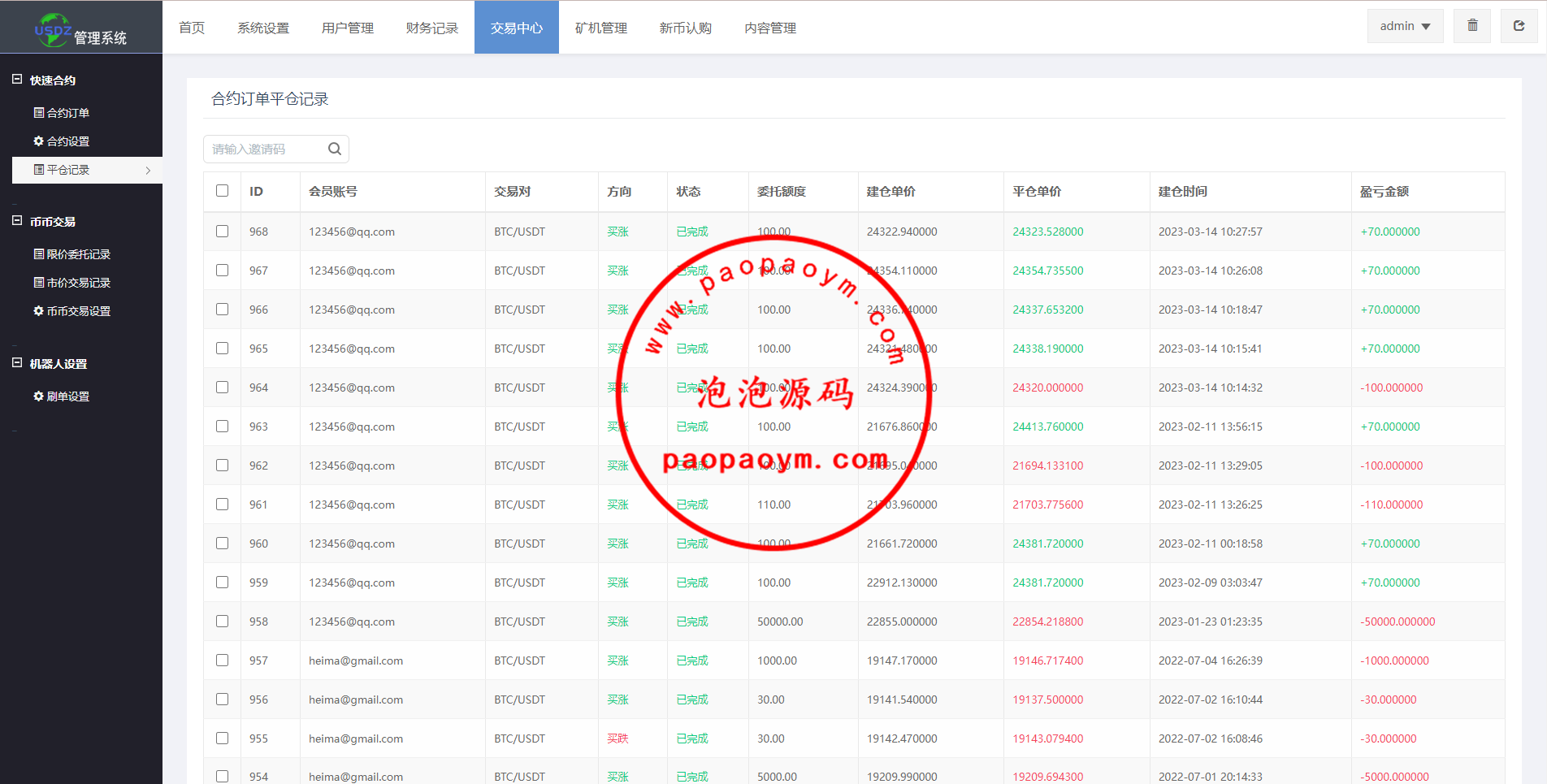Click the logout/exit icon at top right
Image resolution: width=1547 pixels, height=784 pixels.
coord(1519,26)
